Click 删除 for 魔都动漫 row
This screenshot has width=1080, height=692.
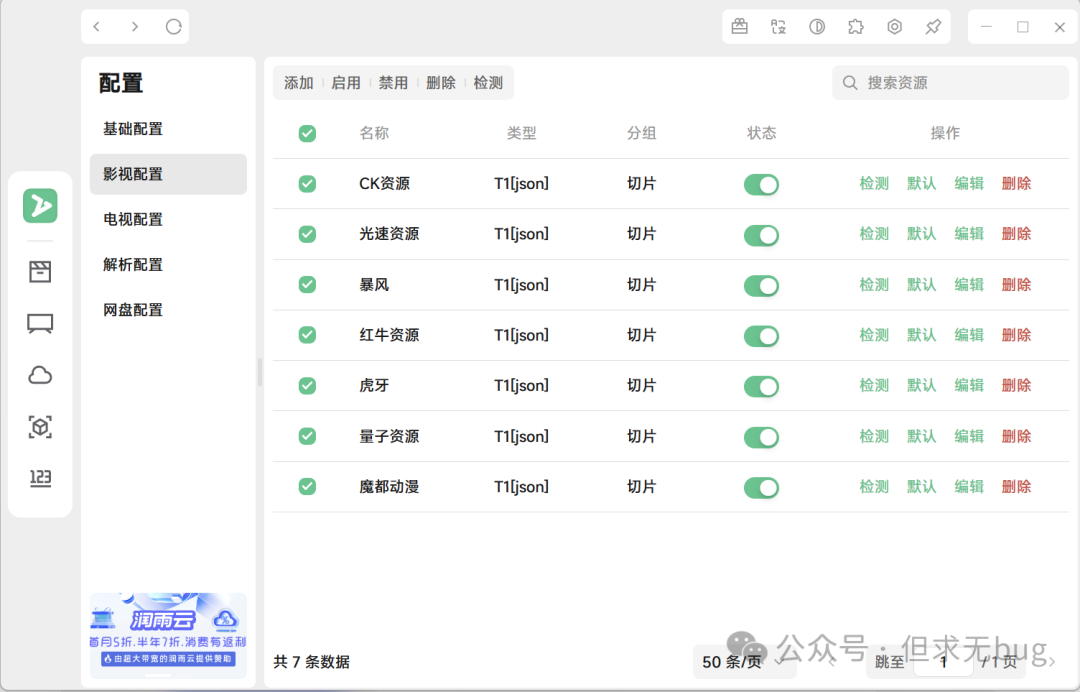pyautogui.click(x=1016, y=487)
